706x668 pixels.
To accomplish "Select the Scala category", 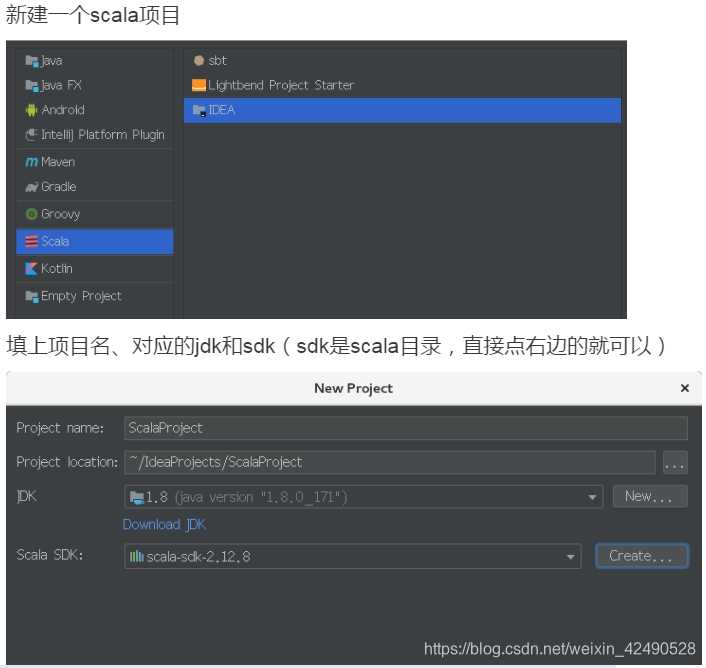I will click(95, 242).
